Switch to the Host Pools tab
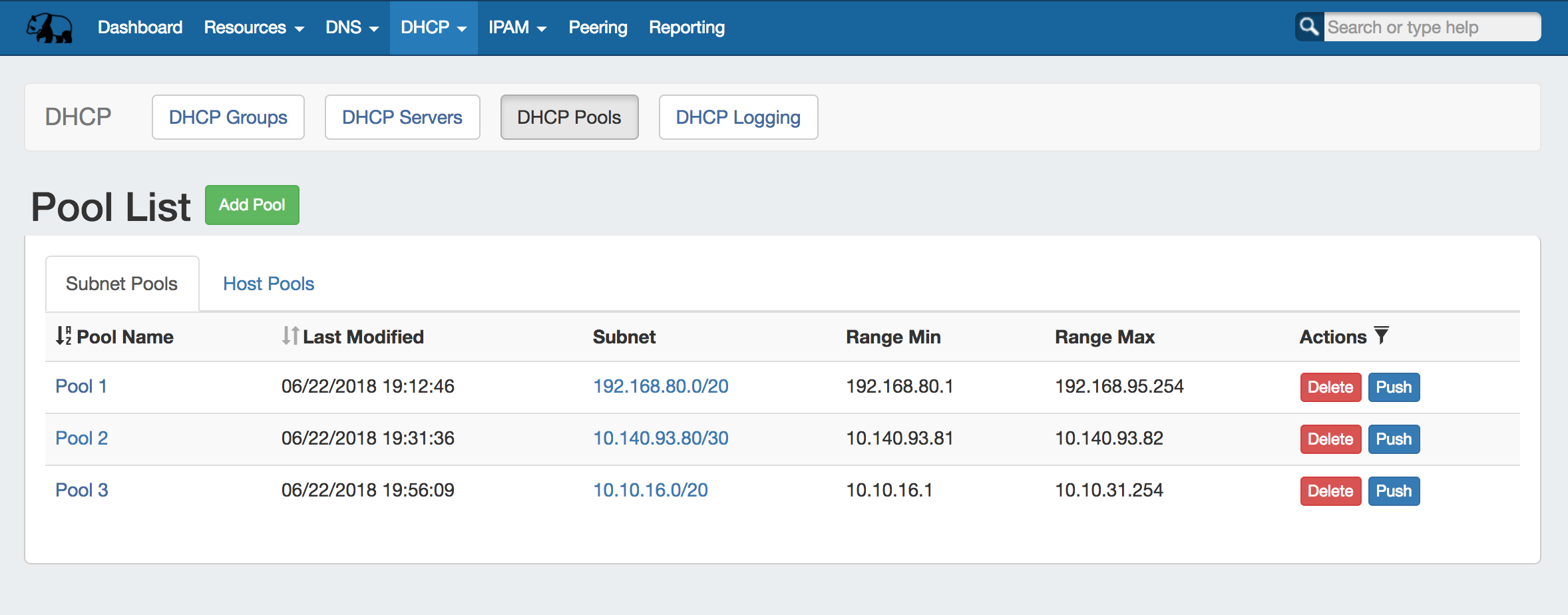 (268, 284)
